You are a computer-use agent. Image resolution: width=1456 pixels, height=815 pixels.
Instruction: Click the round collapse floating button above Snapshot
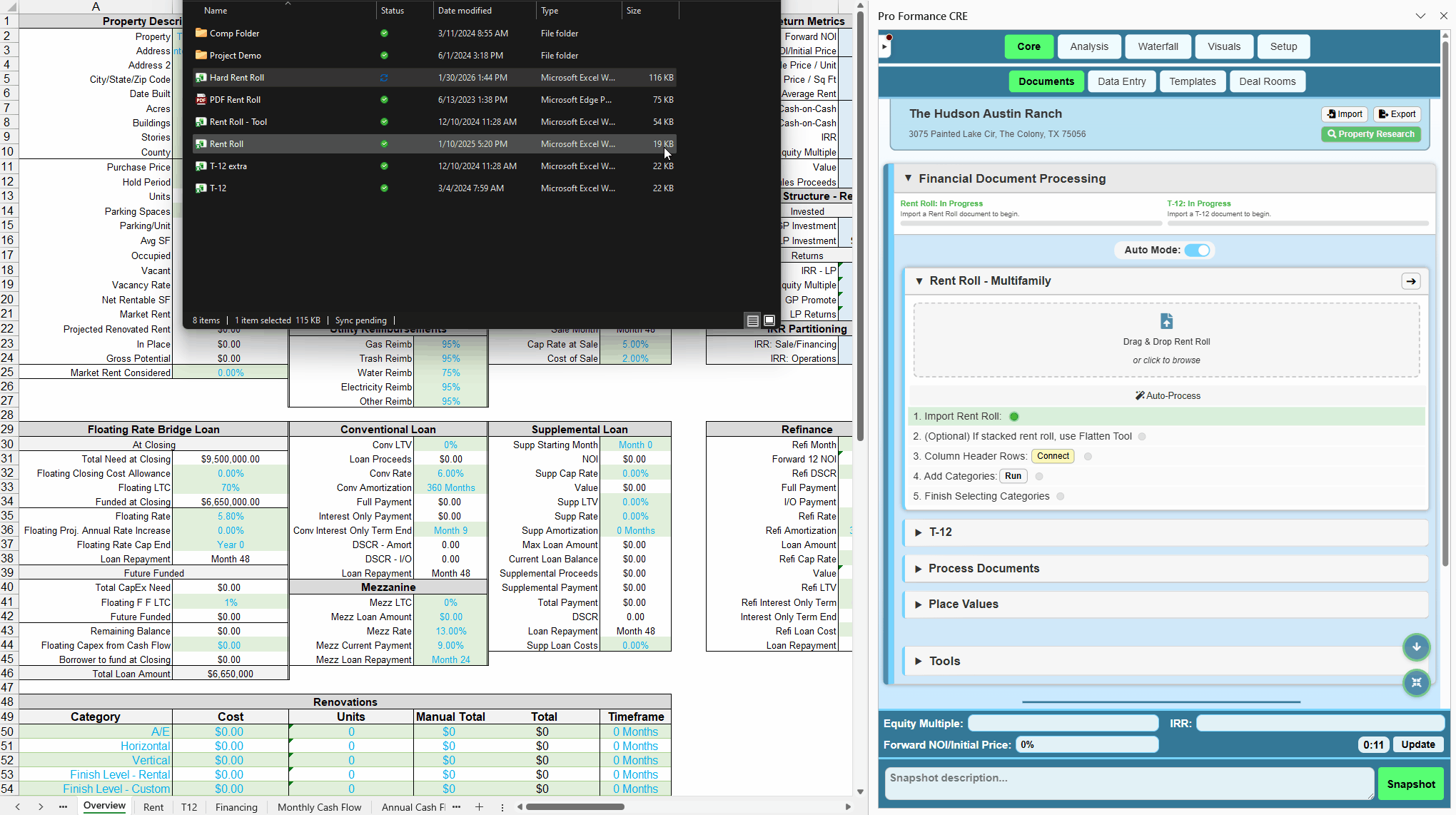tap(1416, 682)
